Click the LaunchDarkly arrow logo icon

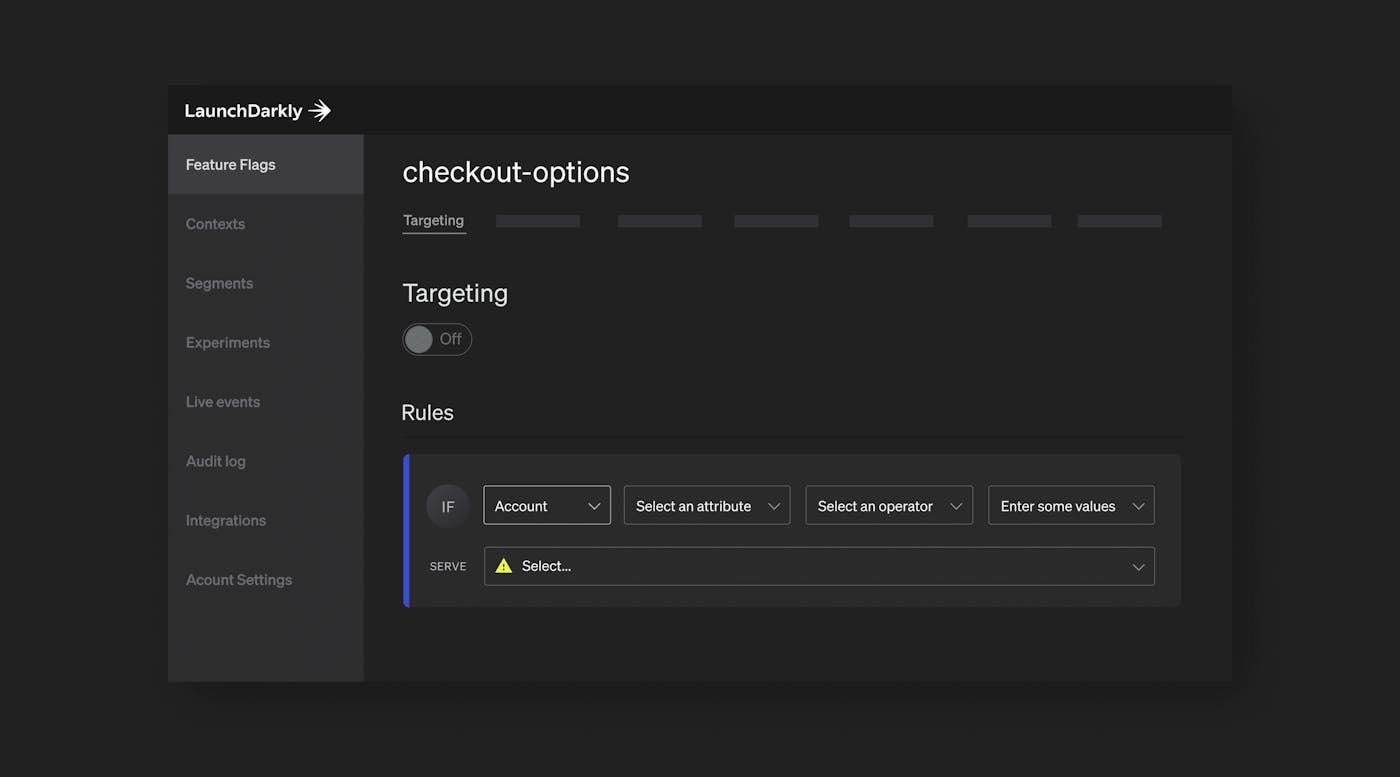coord(319,111)
